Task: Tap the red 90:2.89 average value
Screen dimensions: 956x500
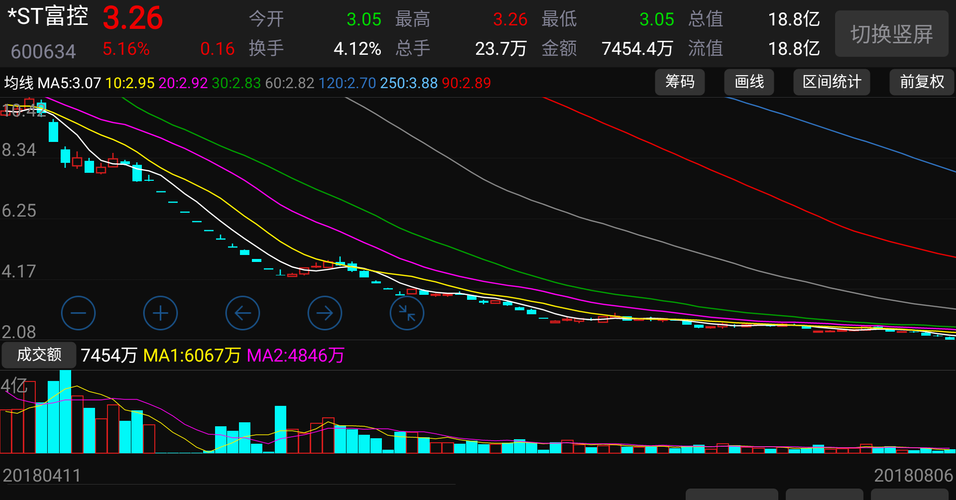Action: (x=466, y=83)
